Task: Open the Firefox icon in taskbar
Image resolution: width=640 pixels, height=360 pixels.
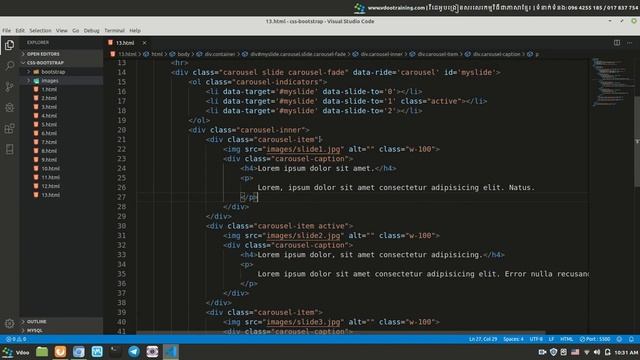Action: (x=60, y=351)
